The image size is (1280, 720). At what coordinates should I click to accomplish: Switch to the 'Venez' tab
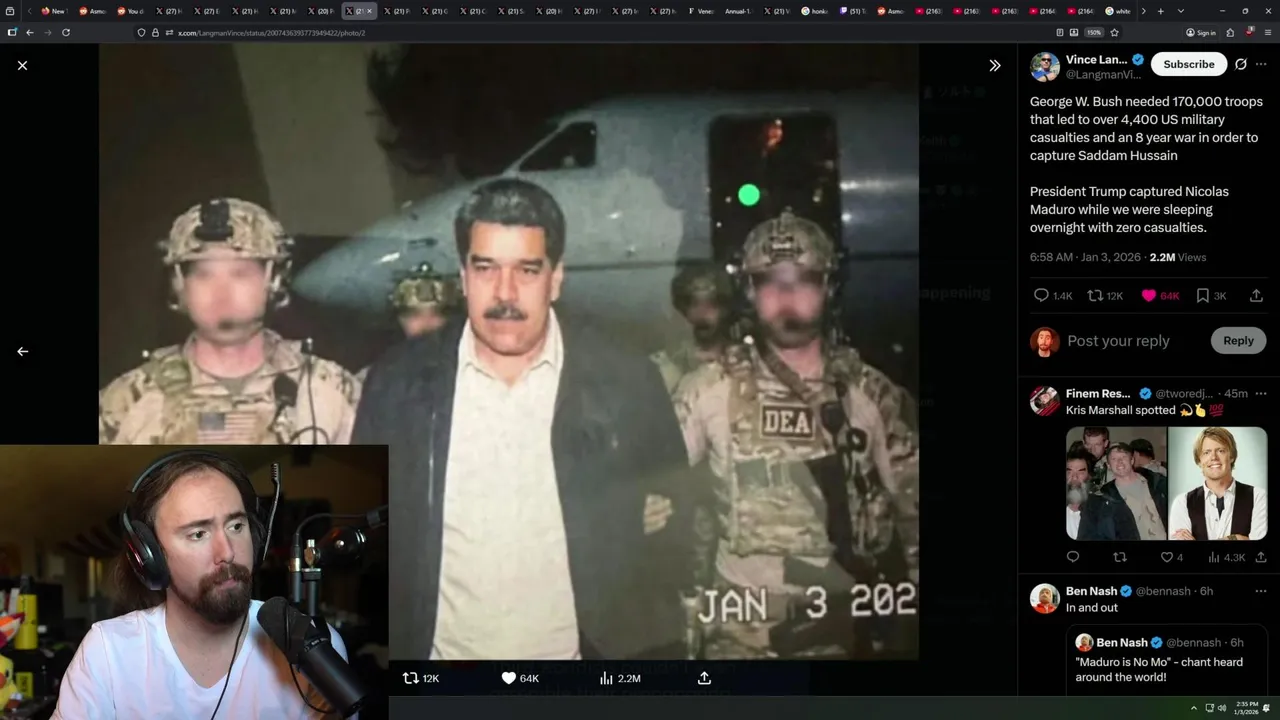click(x=701, y=11)
